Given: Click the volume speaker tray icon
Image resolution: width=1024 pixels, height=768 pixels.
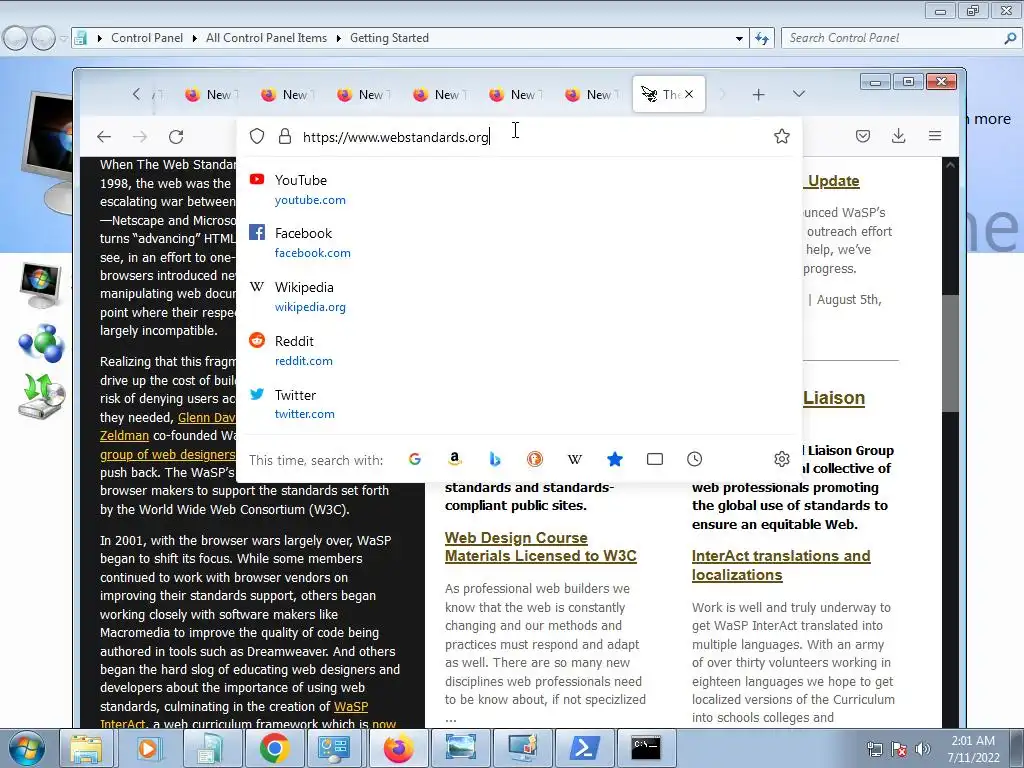Looking at the screenshot, I should (x=922, y=748).
